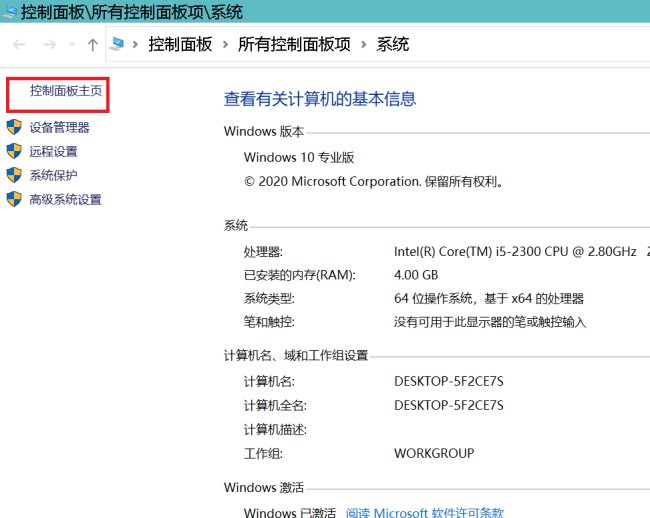Click Windows 版本 section header
The image size is (650, 518).
click(264, 131)
